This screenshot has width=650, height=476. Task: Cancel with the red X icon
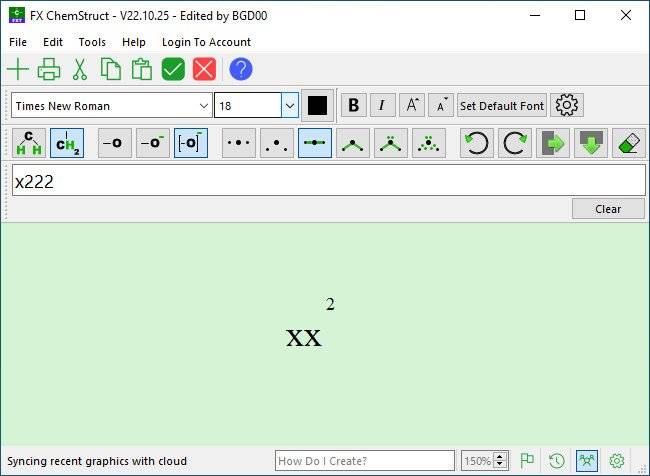click(204, 69)
